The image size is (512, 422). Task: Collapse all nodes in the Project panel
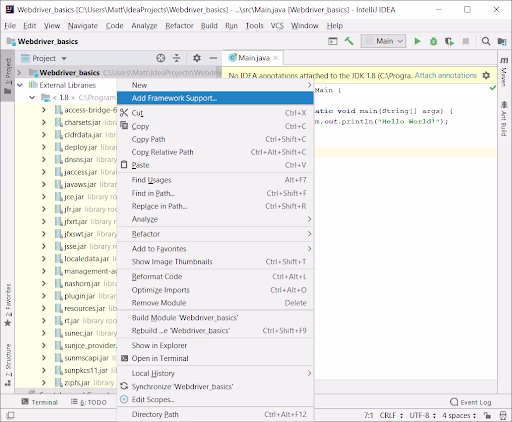tap(176, 58)
